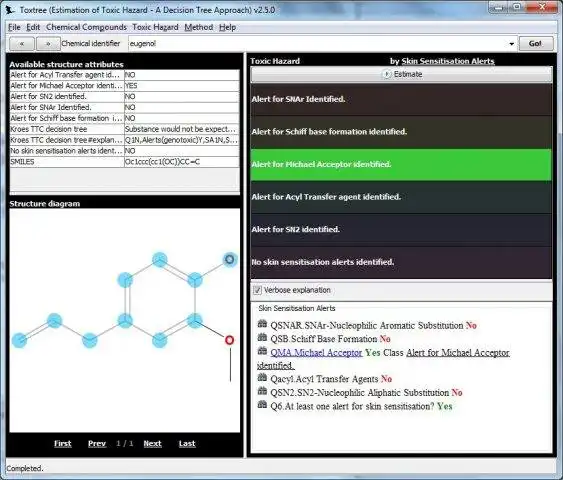Select the Alert for Schiff base formation row
Screen dimensions: 563x480
point(401,132)
